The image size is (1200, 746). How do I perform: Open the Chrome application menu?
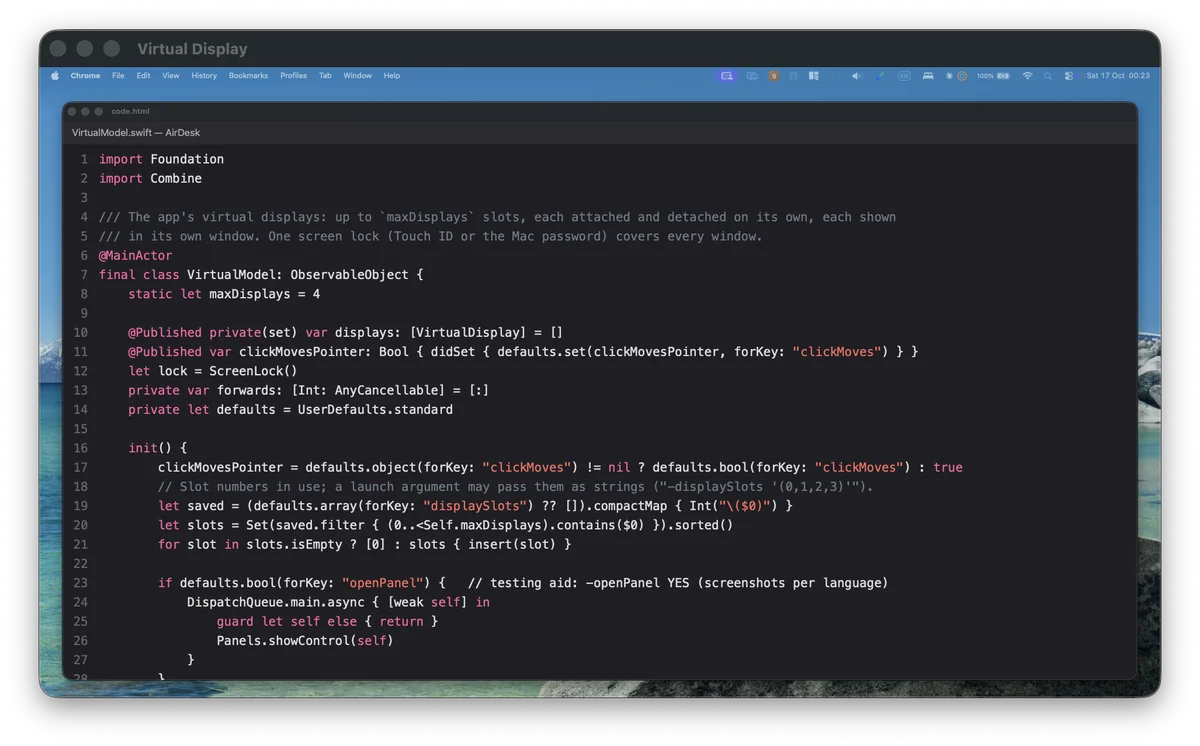coord(85,76)
